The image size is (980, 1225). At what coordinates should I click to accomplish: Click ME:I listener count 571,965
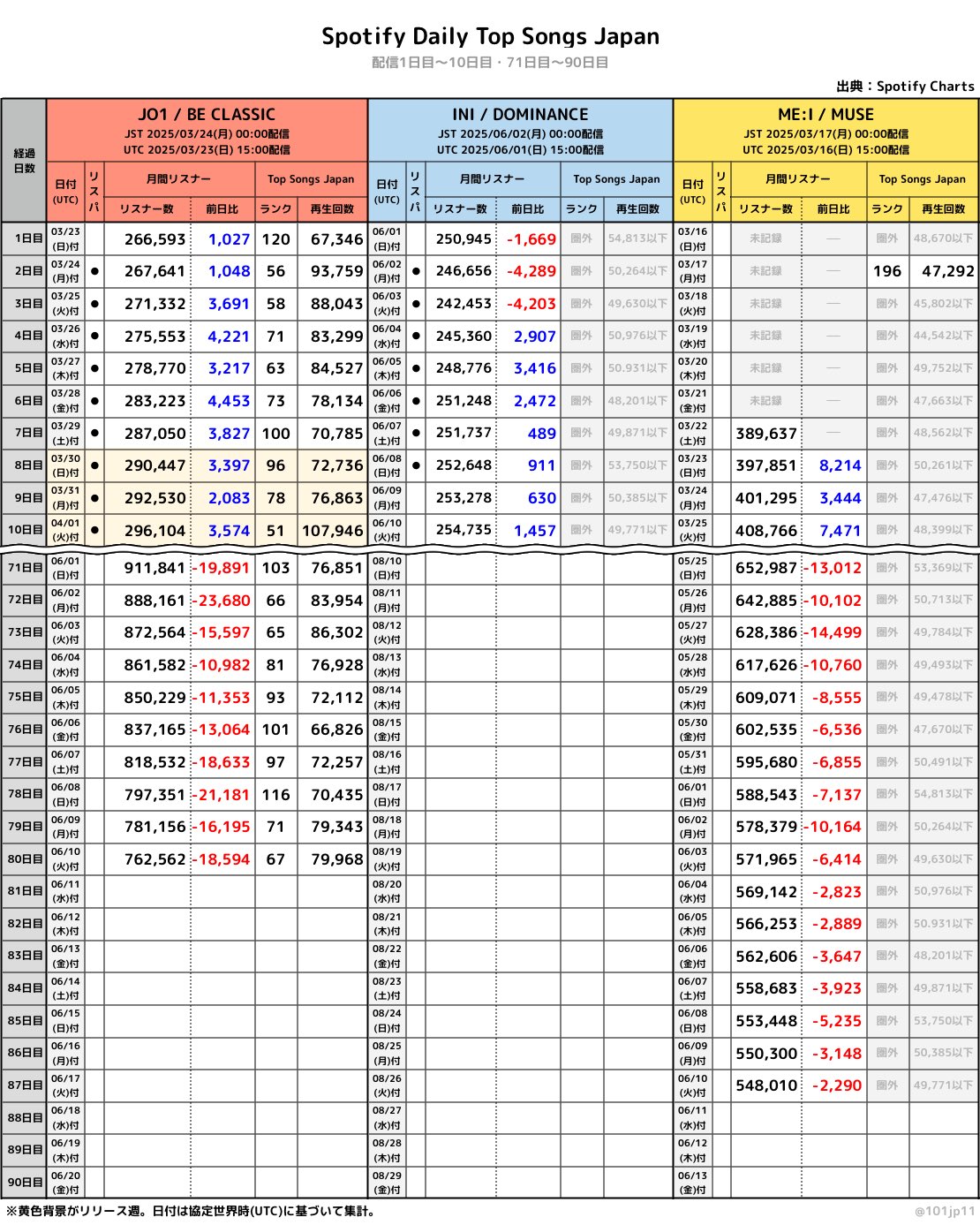[x=765, y=859]
